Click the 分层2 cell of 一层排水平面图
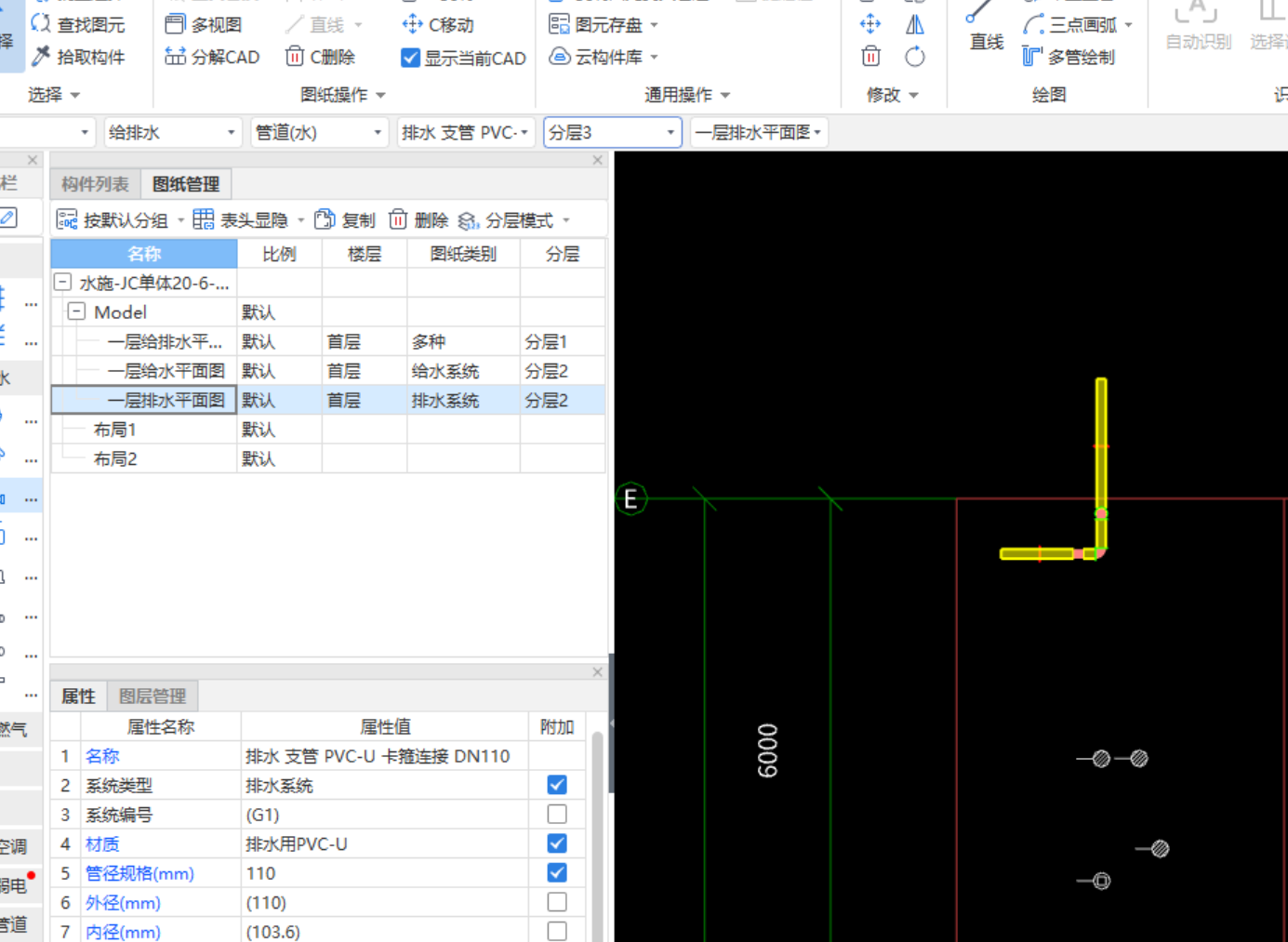This screenshot has width=1288, height=942. pos(563,400)
